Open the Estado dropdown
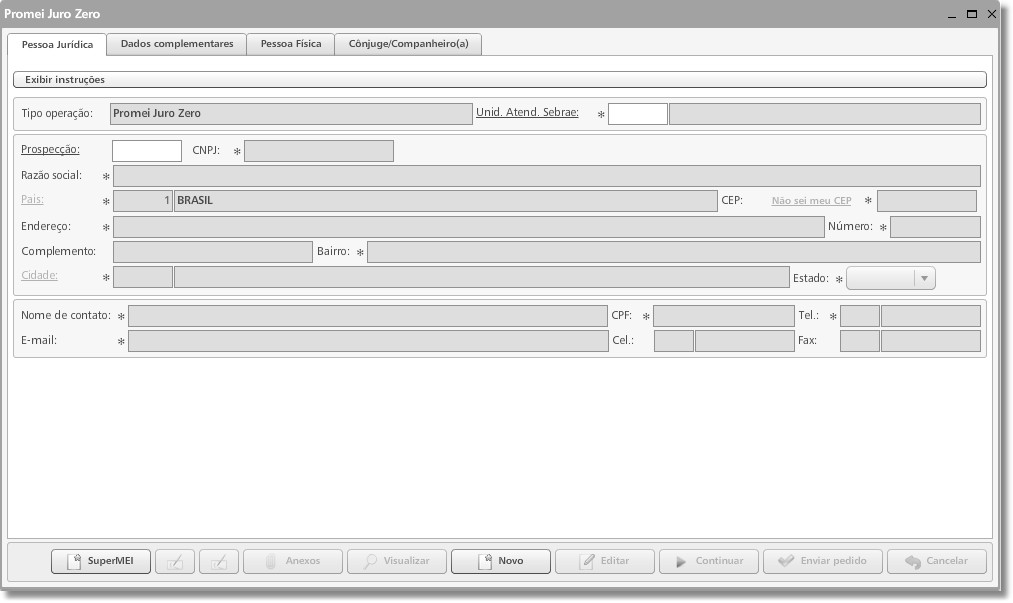This screenshot has width=1013, height=603. (x=891, y=279)
